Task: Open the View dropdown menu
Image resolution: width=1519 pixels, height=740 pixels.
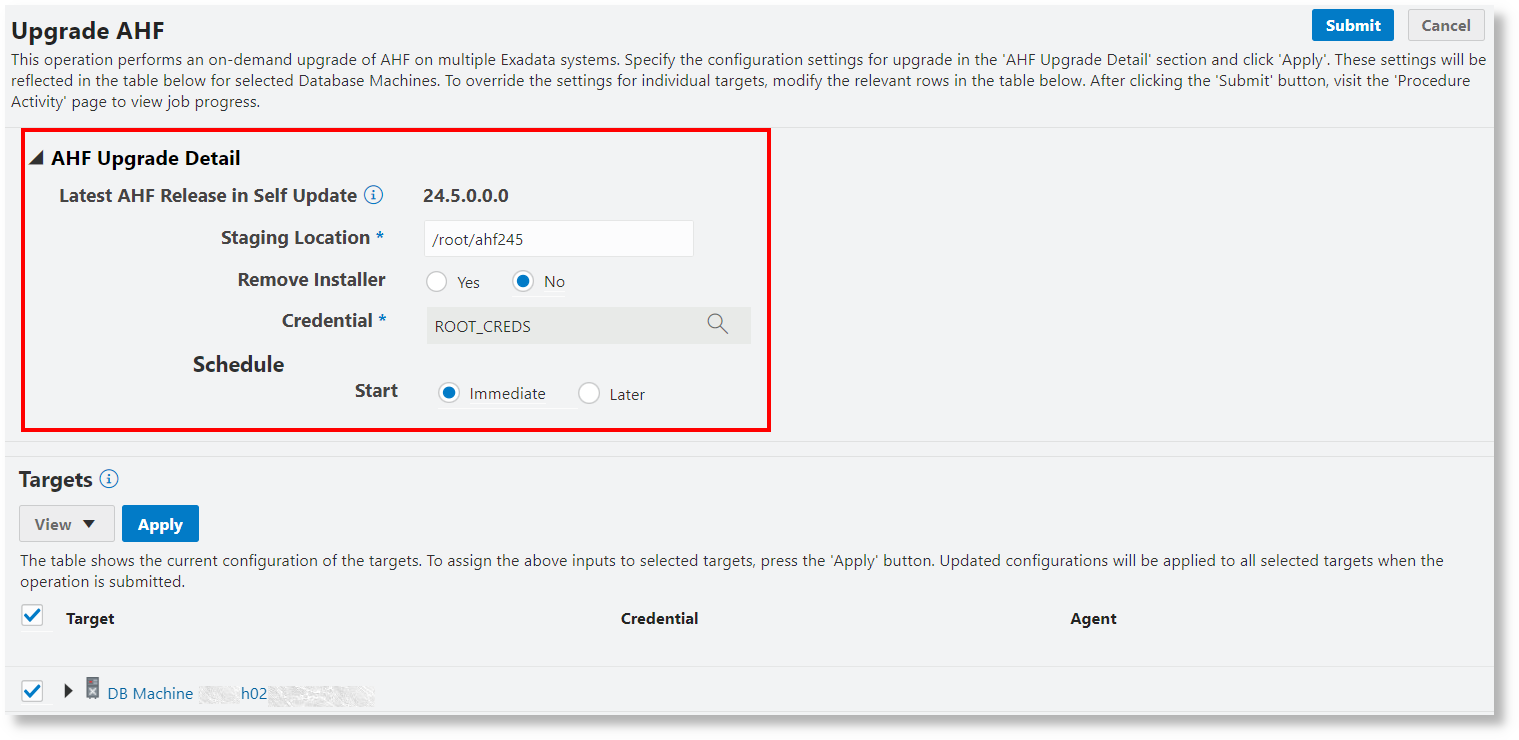Action: 67,524
